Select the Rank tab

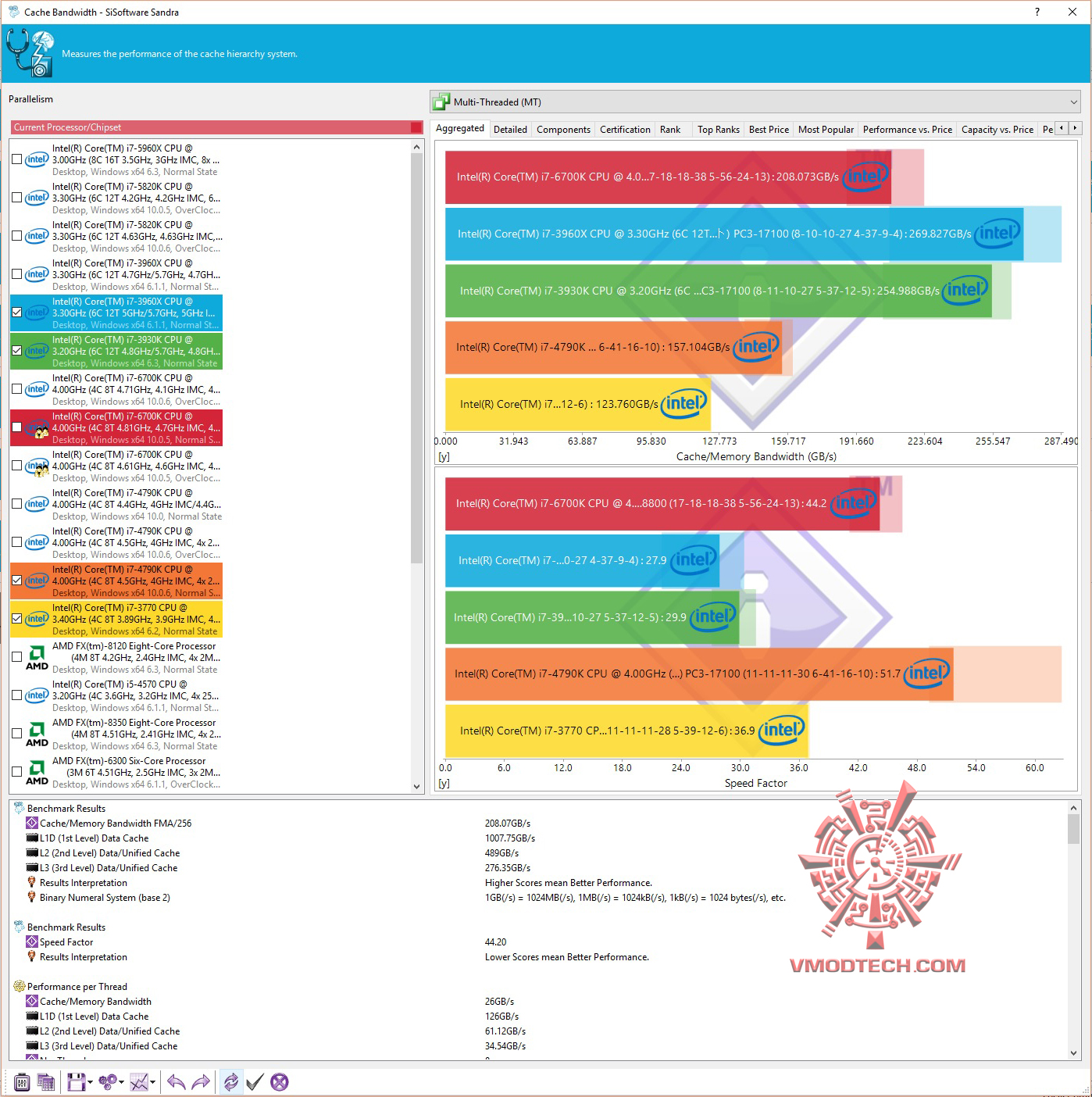click(670, 130)
